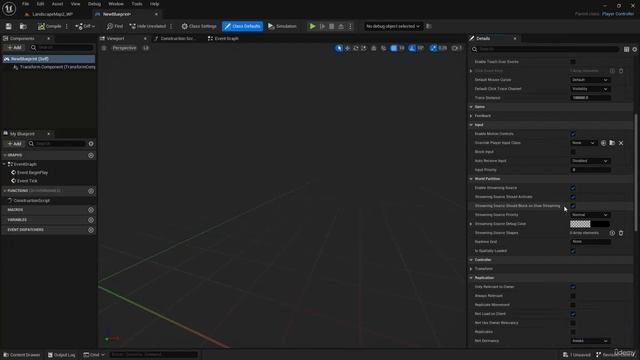The height and width of the screenshot is (360, 640).
Task: Open the Details panel settings gear
Action: point(635,49)
